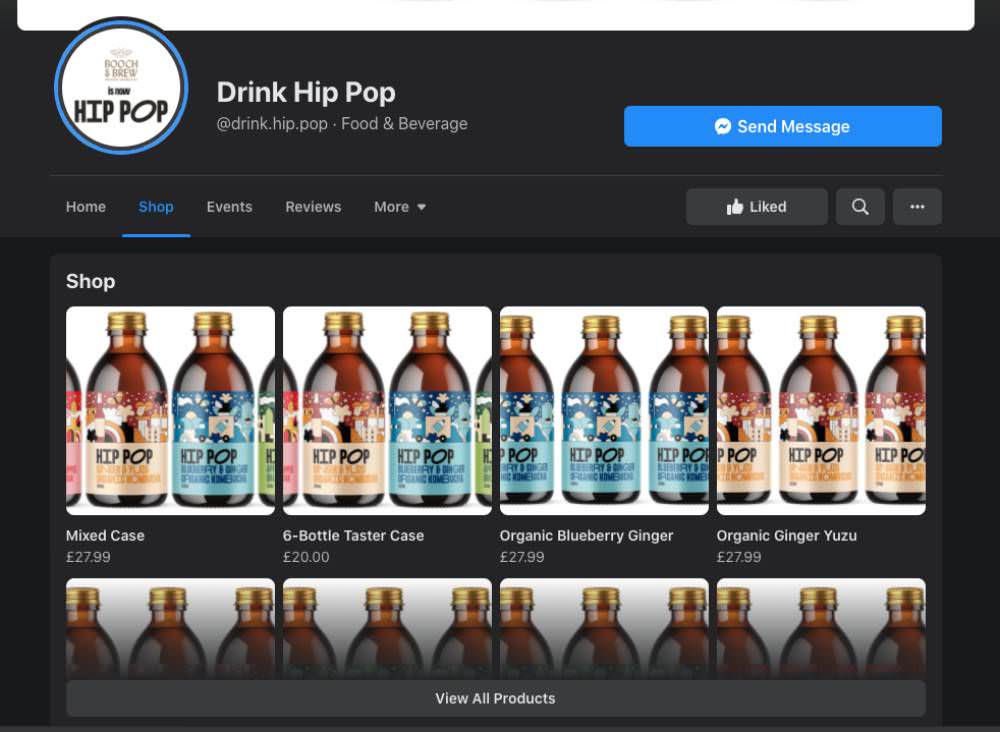Click the £20.00 price label
Viewport: 1000px width, 732px height.
pyautogui.click(x=306, y=557)
